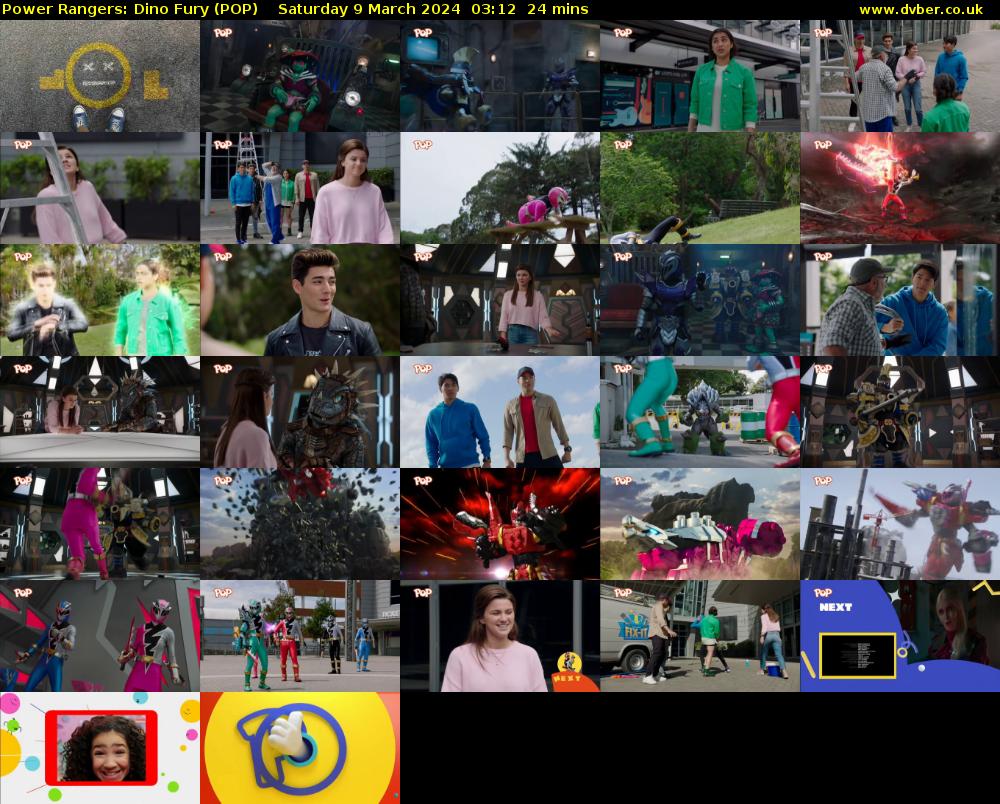
Task: Click POP logo on green monster thumbnail
Action: 223,33
